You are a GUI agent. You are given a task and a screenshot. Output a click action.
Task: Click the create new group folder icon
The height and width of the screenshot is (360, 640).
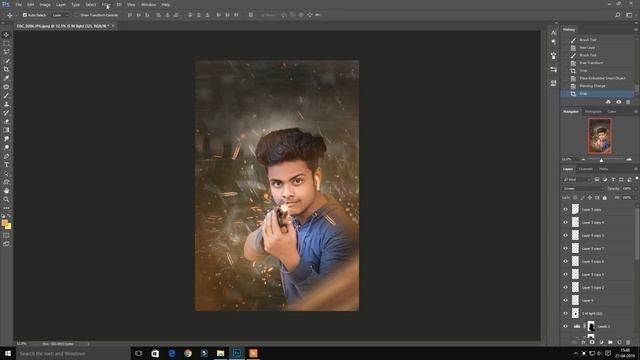pyautogui.click(x=610, y=342)
